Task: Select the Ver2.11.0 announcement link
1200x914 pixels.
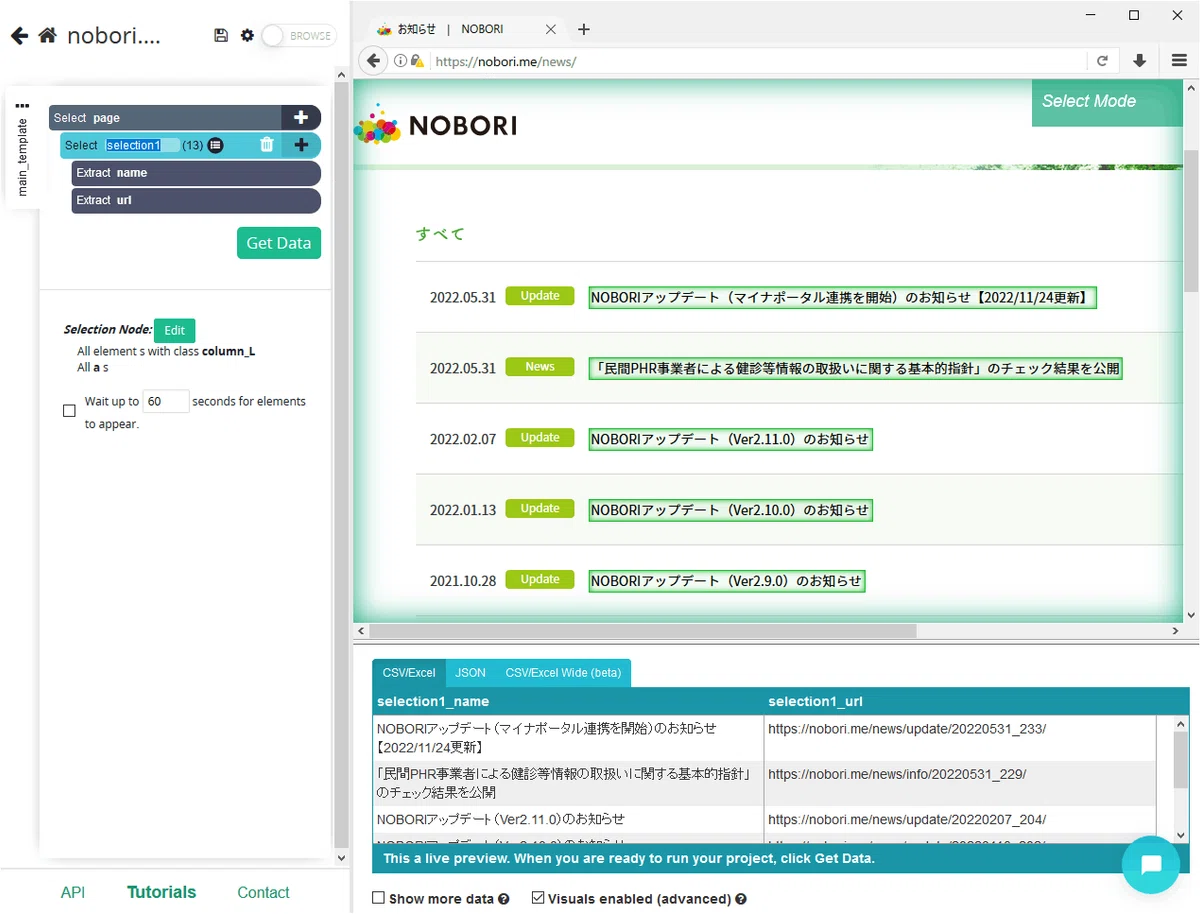Action: coord(730,439)
